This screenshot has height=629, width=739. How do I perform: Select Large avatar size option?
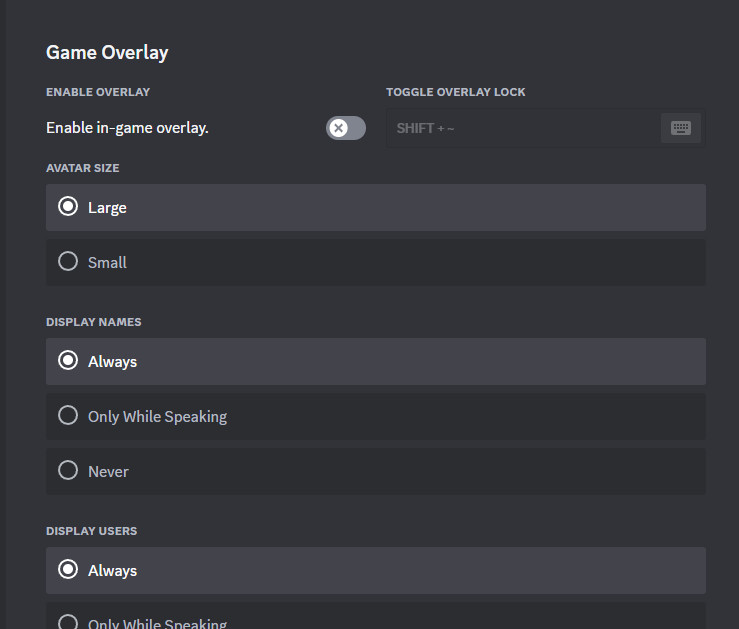[x=376, y=207]
